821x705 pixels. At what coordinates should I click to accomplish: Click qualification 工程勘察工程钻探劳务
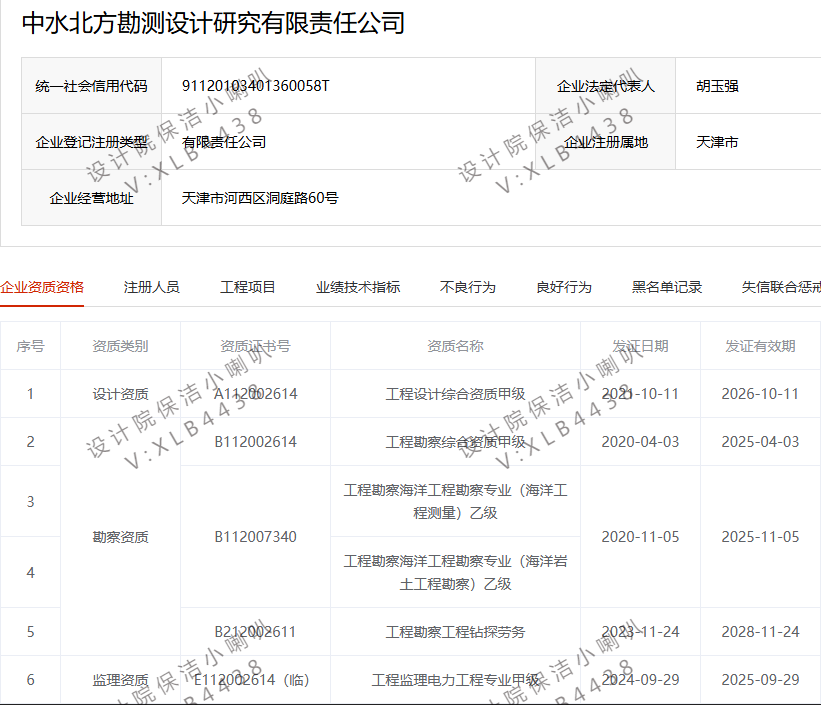click(456, 632)
